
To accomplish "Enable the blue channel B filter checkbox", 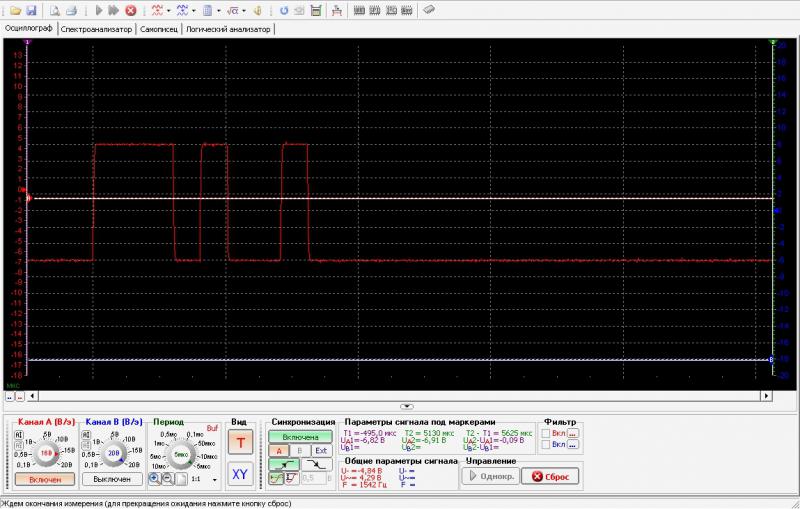I will 547,446.
